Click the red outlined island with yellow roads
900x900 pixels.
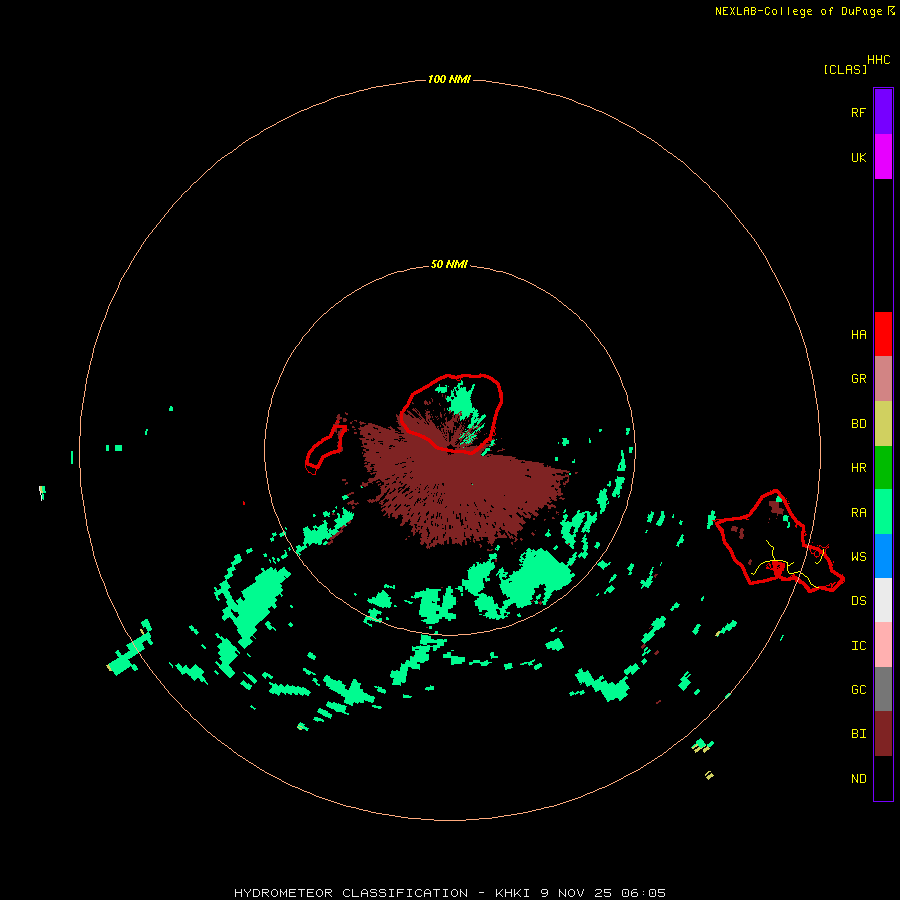pyautogui.click(x=778, y=542)
